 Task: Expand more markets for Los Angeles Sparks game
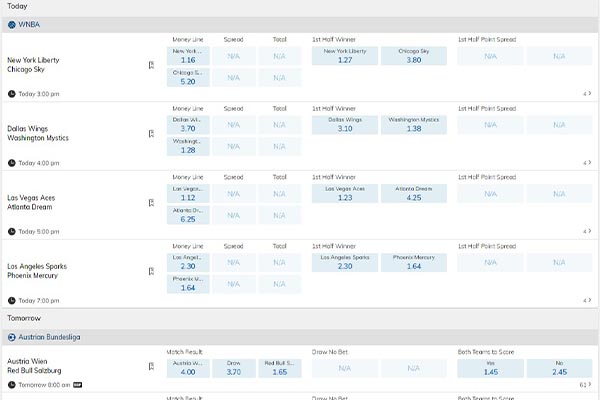tap(587, 300)
